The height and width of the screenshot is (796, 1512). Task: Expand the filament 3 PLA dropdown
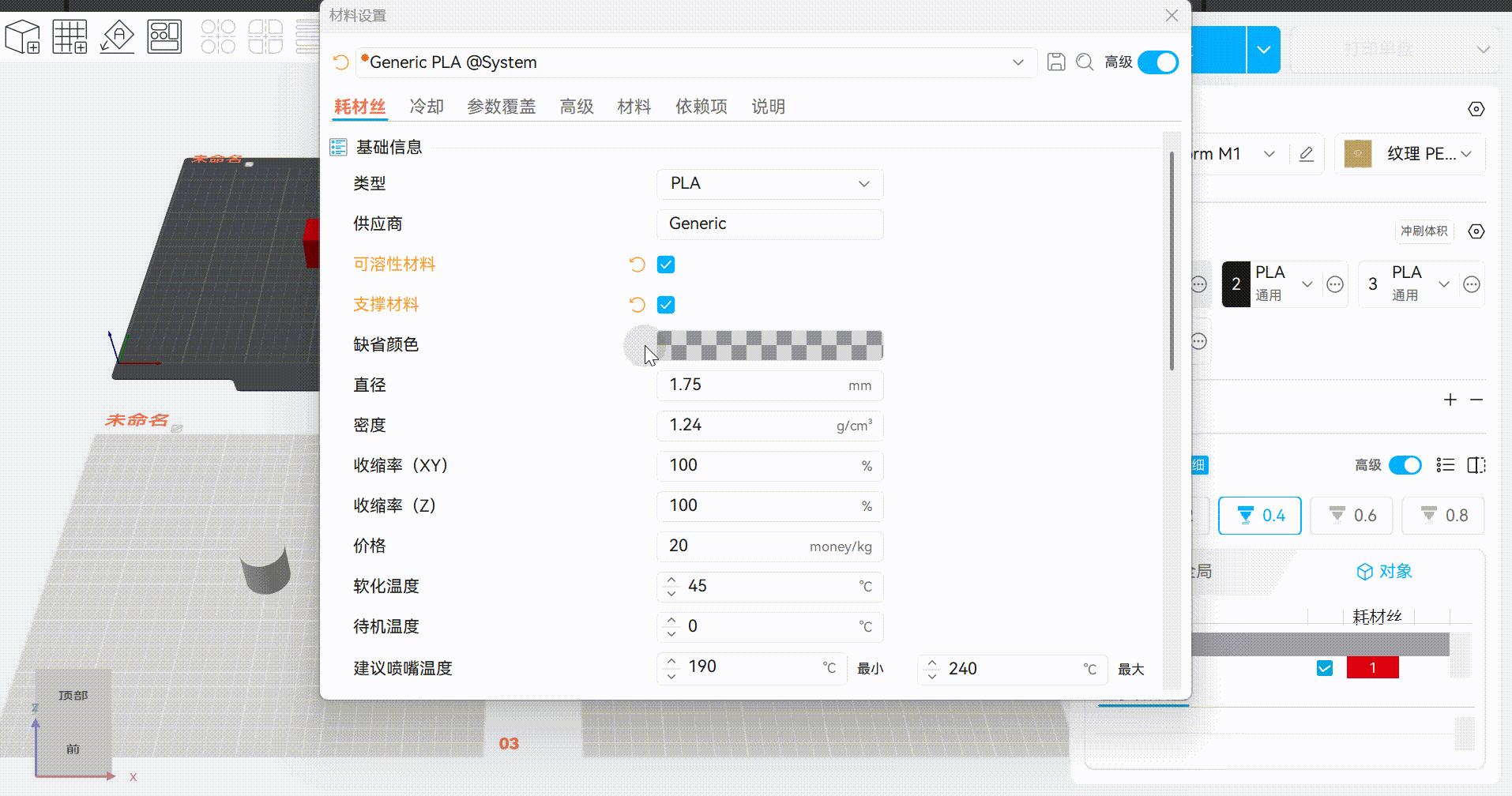pyautogui.click(x=1444, y=284)
